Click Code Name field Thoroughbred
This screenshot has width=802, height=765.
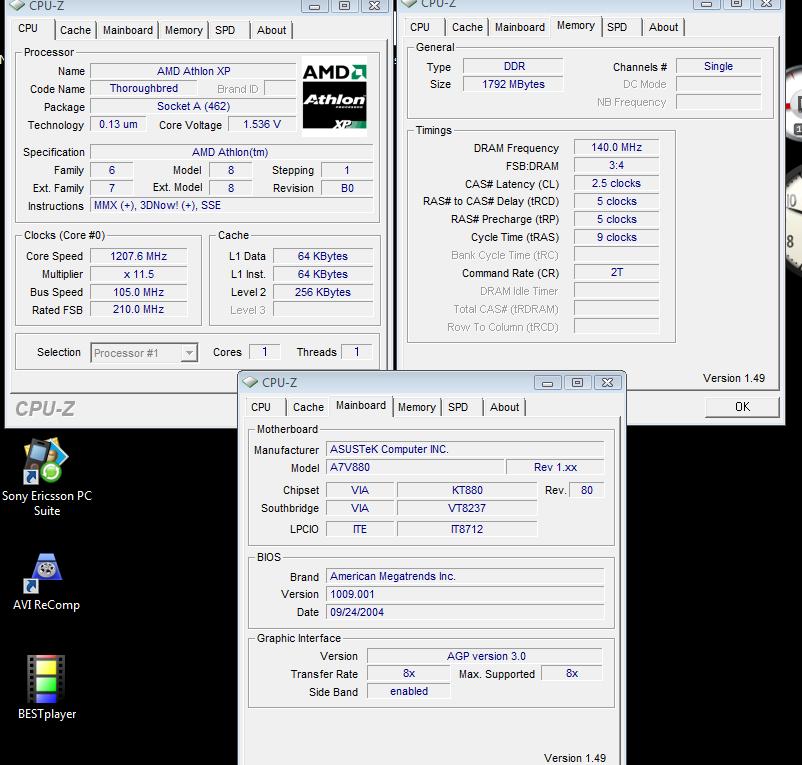[144, 88]
